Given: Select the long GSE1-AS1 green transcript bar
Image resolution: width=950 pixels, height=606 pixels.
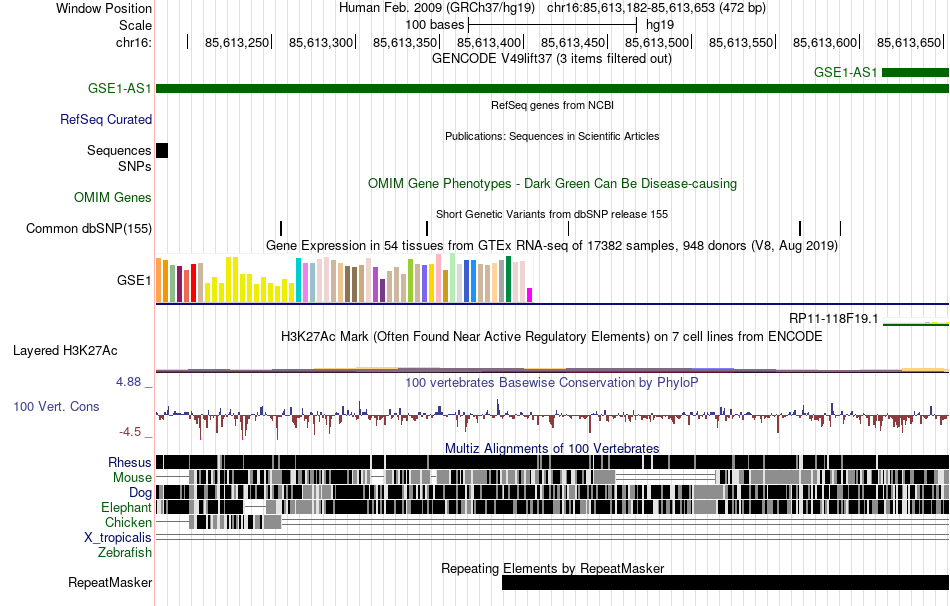Looking at the screenshot, I should 552,88.
